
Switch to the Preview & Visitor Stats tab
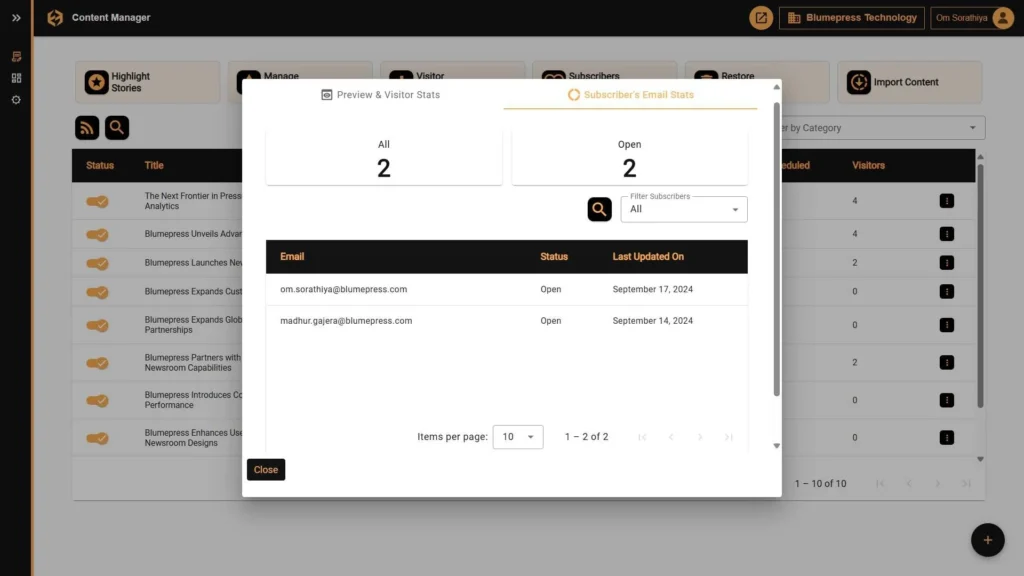[x=381, y=94]
